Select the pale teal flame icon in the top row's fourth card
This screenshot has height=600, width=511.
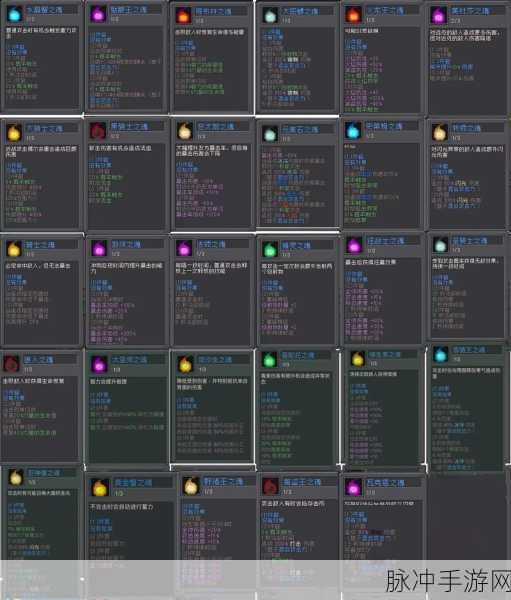click(270, 15)
